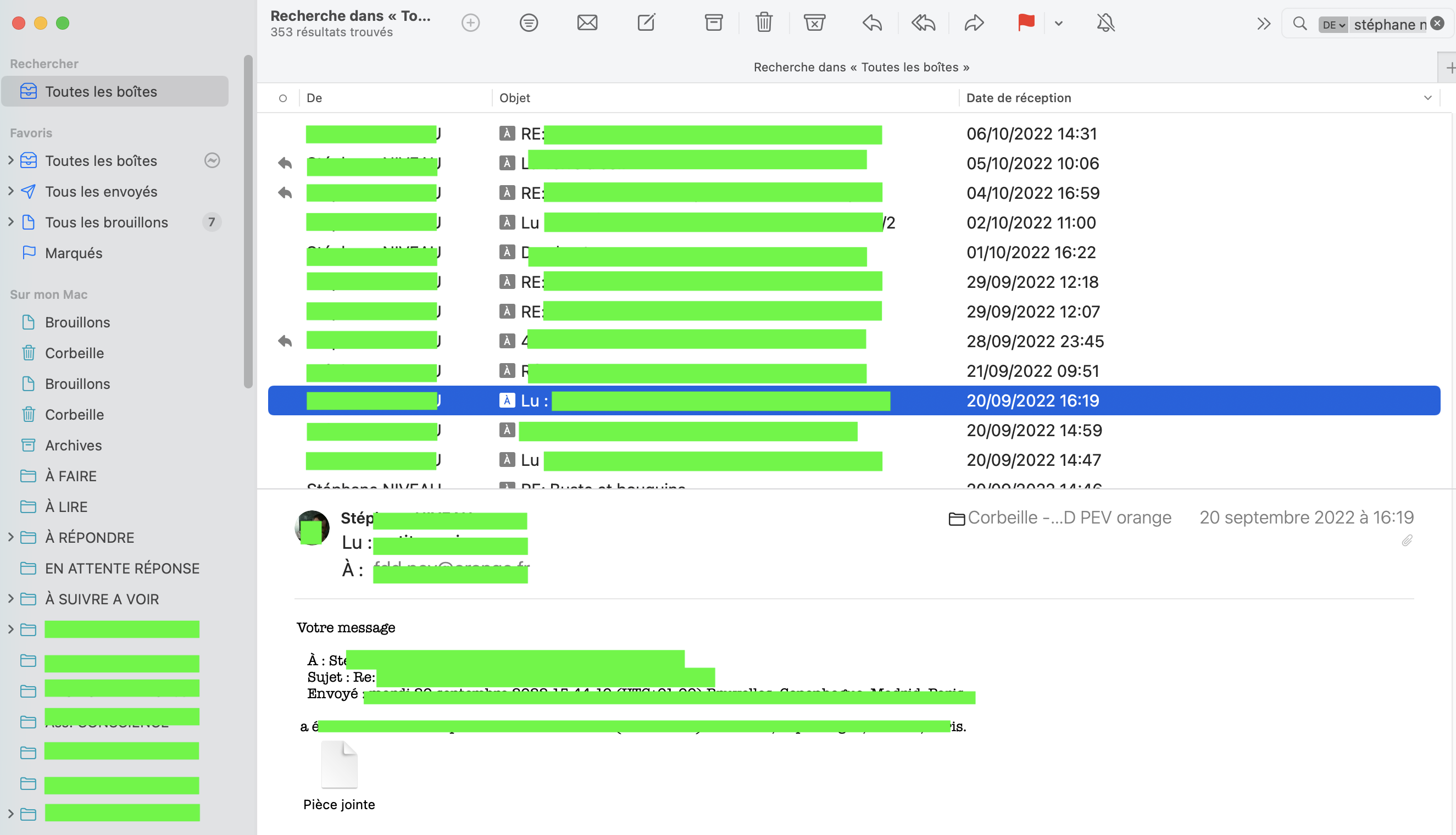Viewport: 1456px width, 835px height.
Task: Compose a new message icon
Action: pos(646,23)
